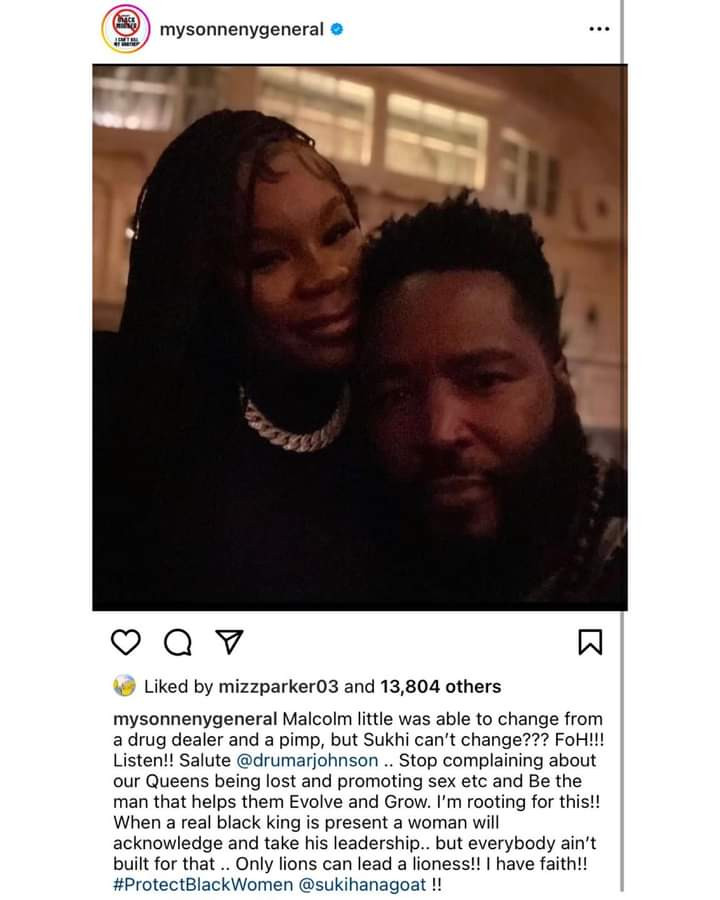Click small liker avatar next to Liked by
Image resolution: width=720 pixels, height=900 pixels.
[125, 686]
